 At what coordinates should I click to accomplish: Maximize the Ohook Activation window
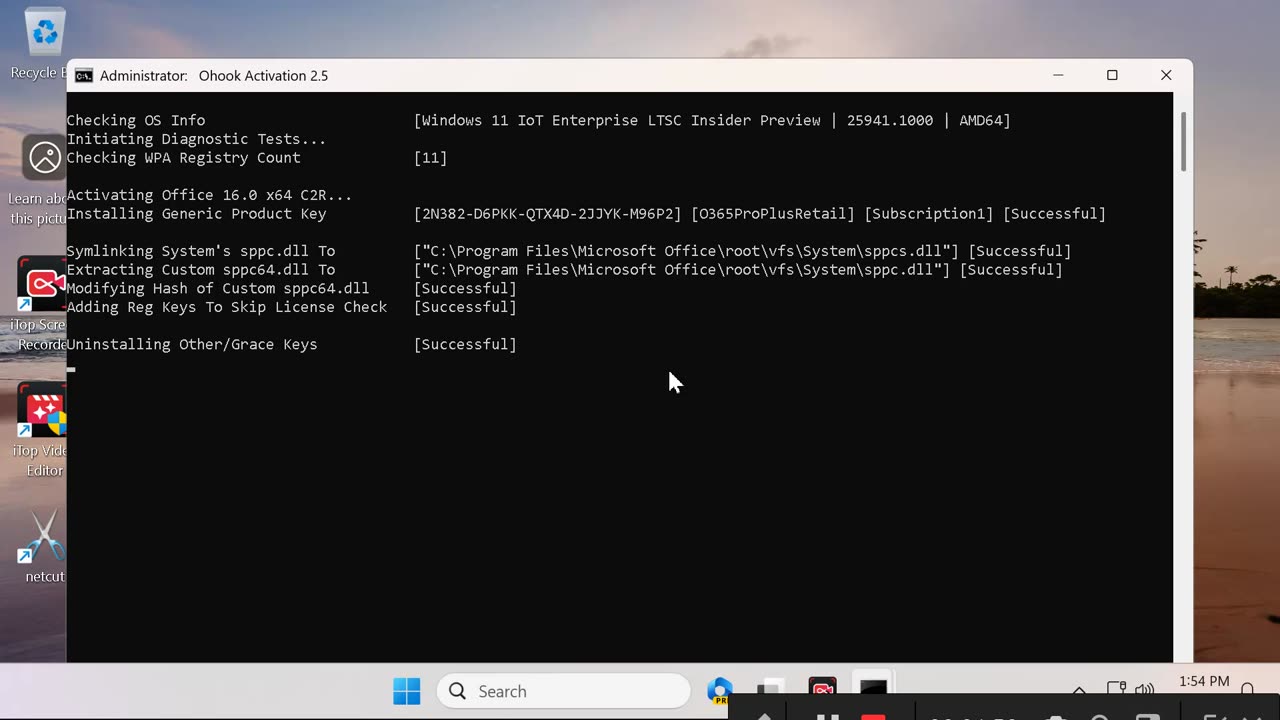click(x=1112, y=76)
